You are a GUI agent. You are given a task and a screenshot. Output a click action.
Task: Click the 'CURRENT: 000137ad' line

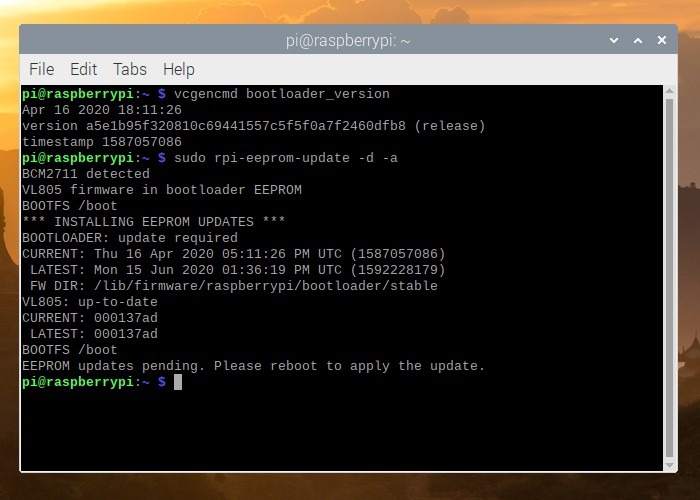90,318
